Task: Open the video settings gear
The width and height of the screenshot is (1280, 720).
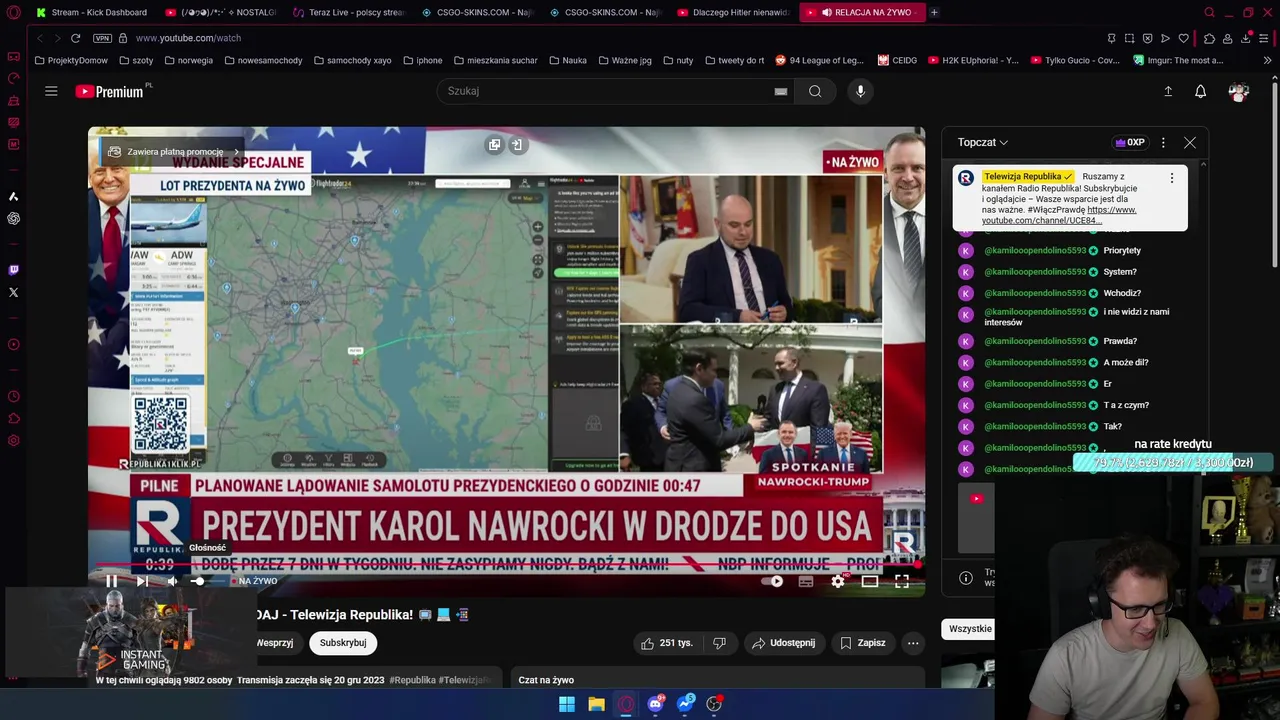Action: tap(838, 581)
